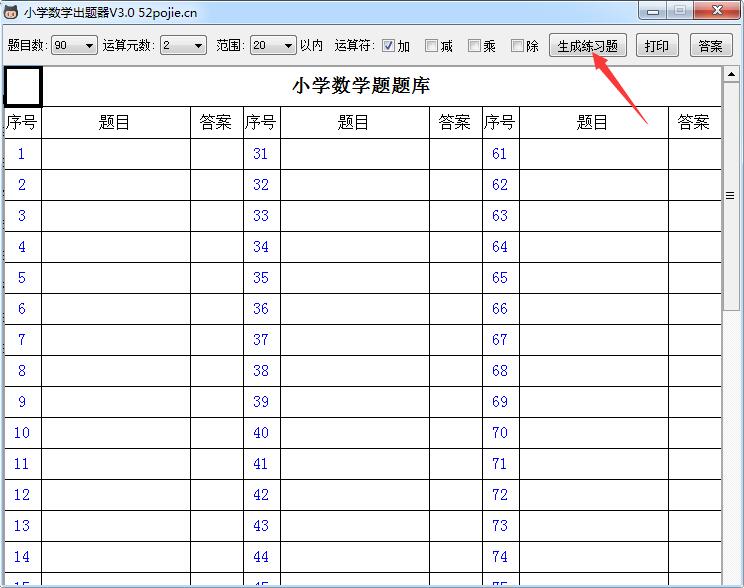Click the first 答案 column header
The image size is (744, 588).
[217, 122]
